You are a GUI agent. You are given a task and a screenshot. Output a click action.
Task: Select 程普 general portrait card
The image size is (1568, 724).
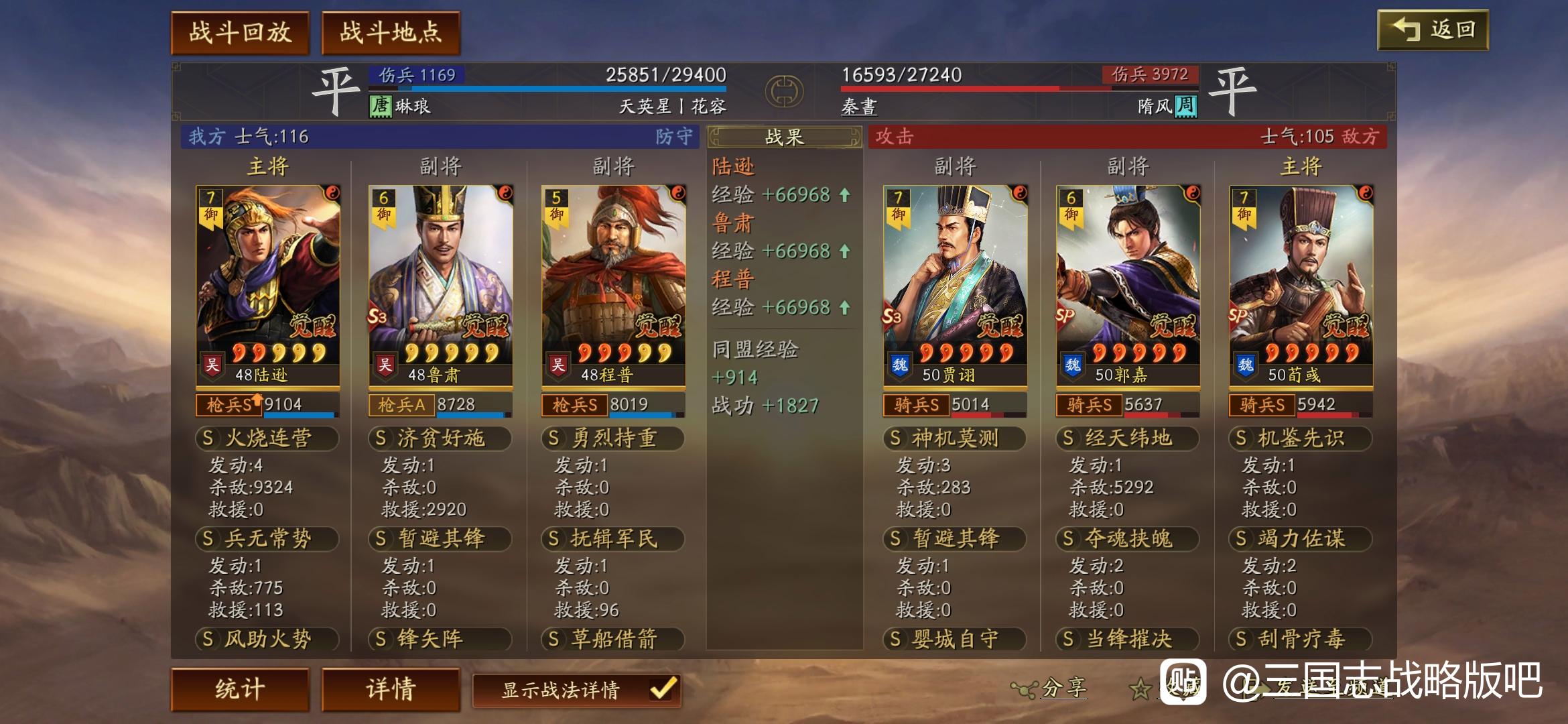coord(614,286)
